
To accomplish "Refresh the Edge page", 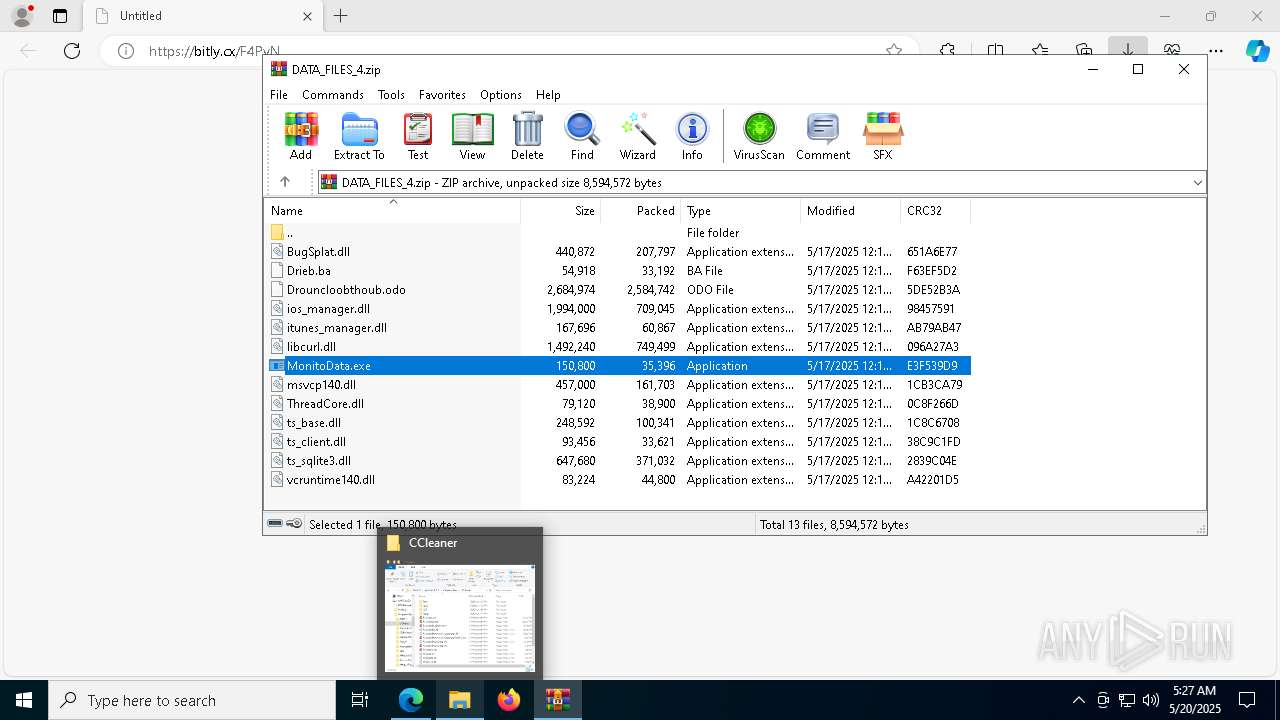I will point(72,50).
